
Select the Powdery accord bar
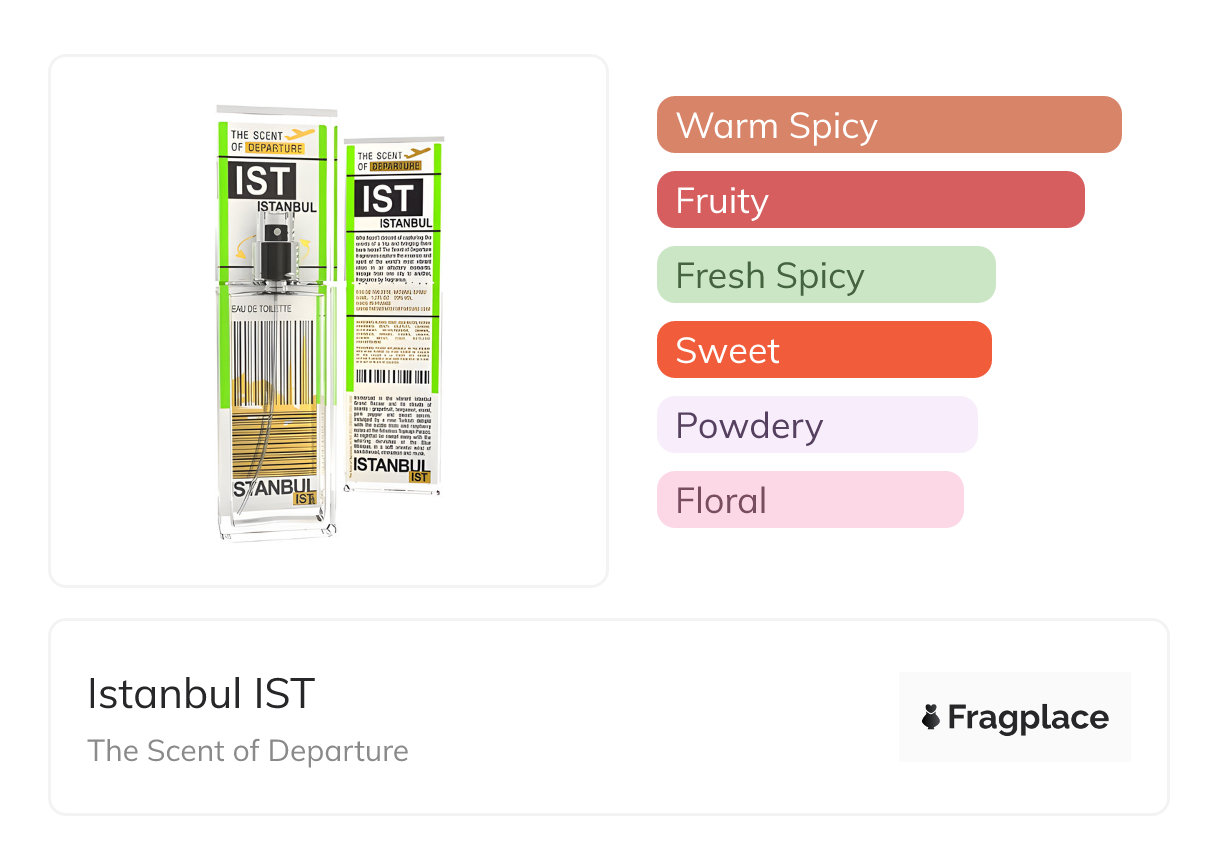click(x=816, y=425)
